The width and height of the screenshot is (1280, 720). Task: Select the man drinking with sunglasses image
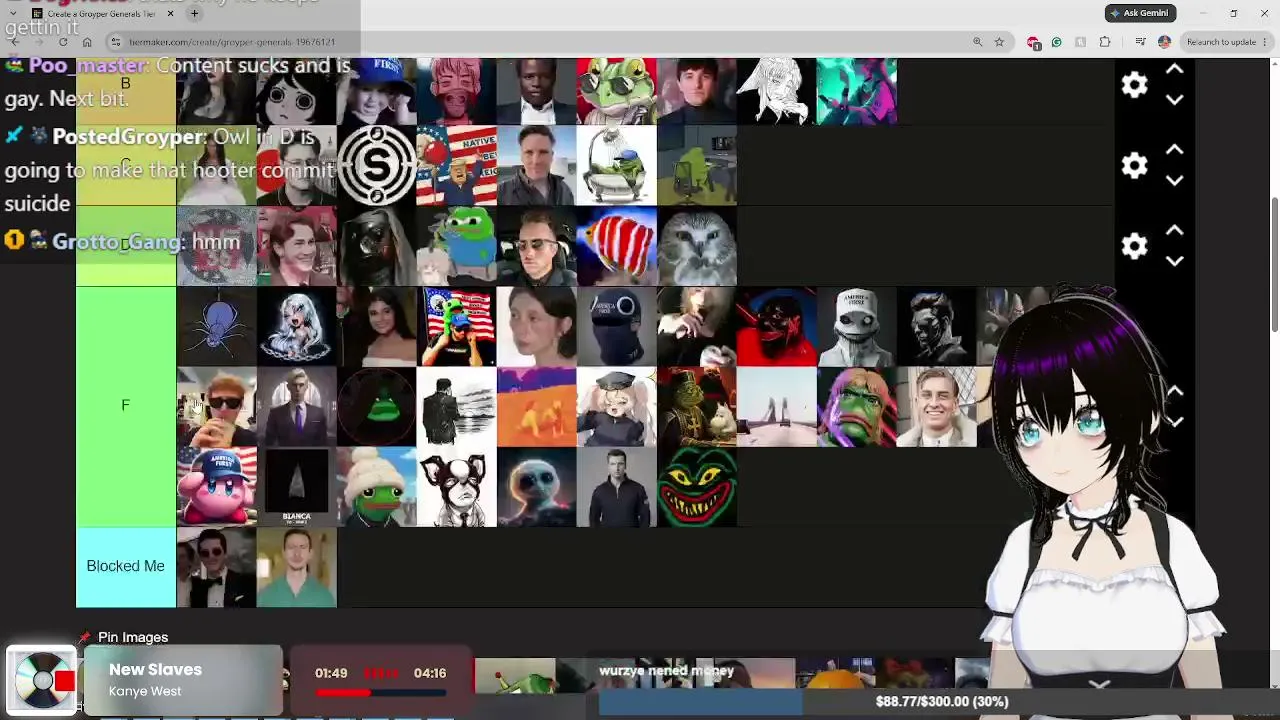pos(217,407)
